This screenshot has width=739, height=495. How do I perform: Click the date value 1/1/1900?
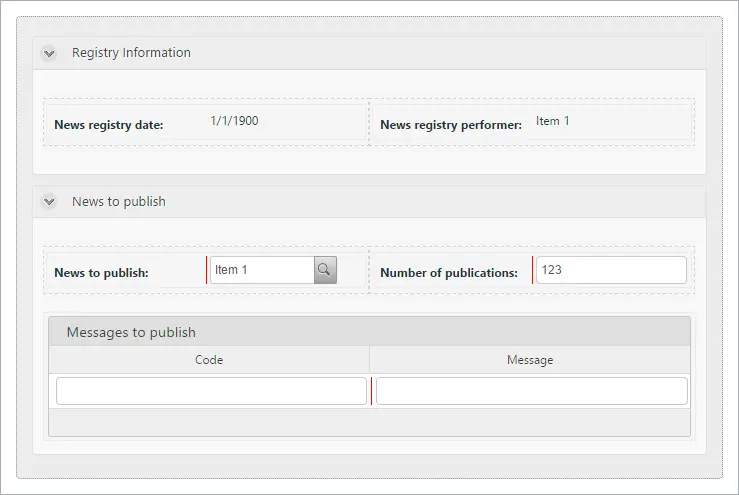pos(234,121)
